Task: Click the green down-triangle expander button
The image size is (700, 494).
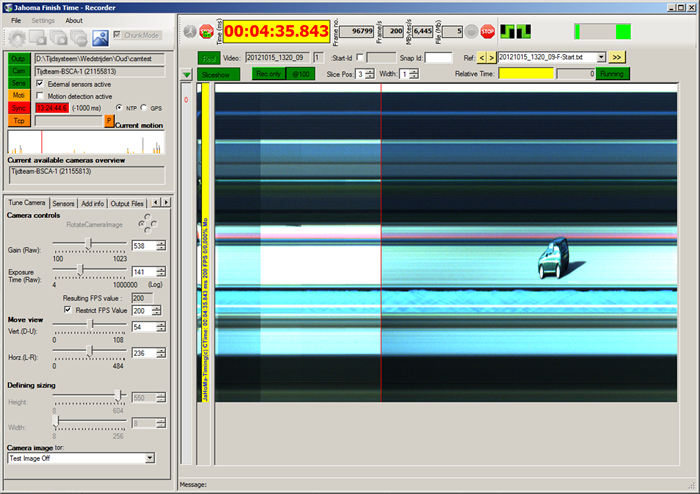Action: tap(187, 75)
